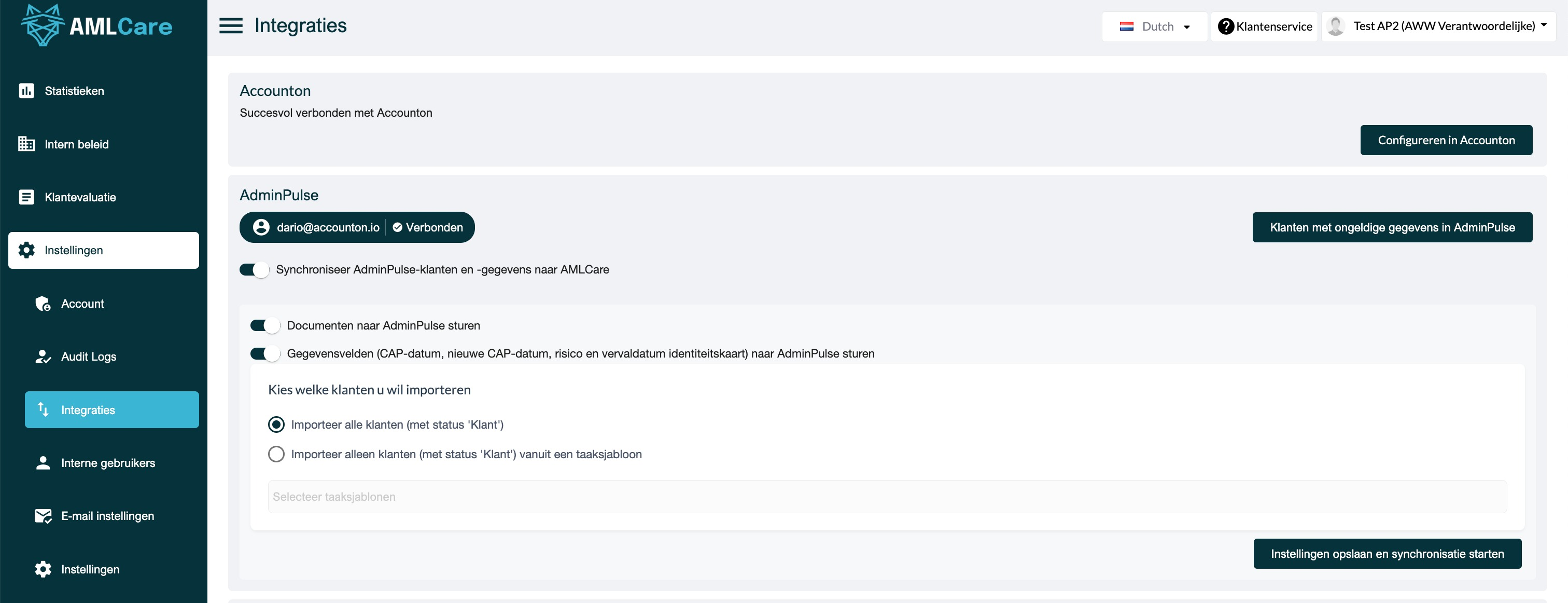Toggle Synchroniseer AdminPulse-klanten switch
The width and height of the screenshot is (1568, 603).
pos(255,269)
